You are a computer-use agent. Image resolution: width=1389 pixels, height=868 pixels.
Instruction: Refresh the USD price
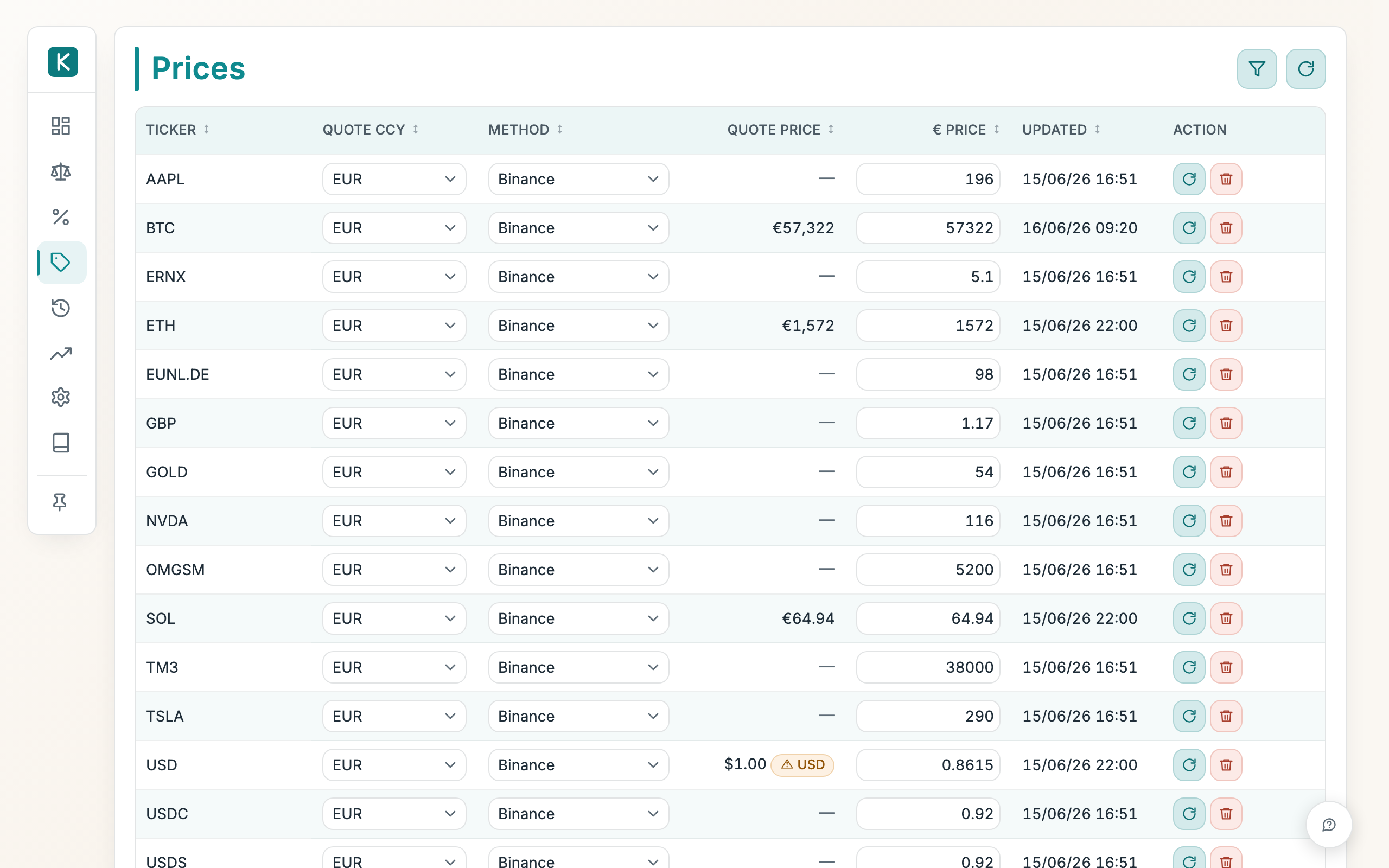(x=1189, y=765)
